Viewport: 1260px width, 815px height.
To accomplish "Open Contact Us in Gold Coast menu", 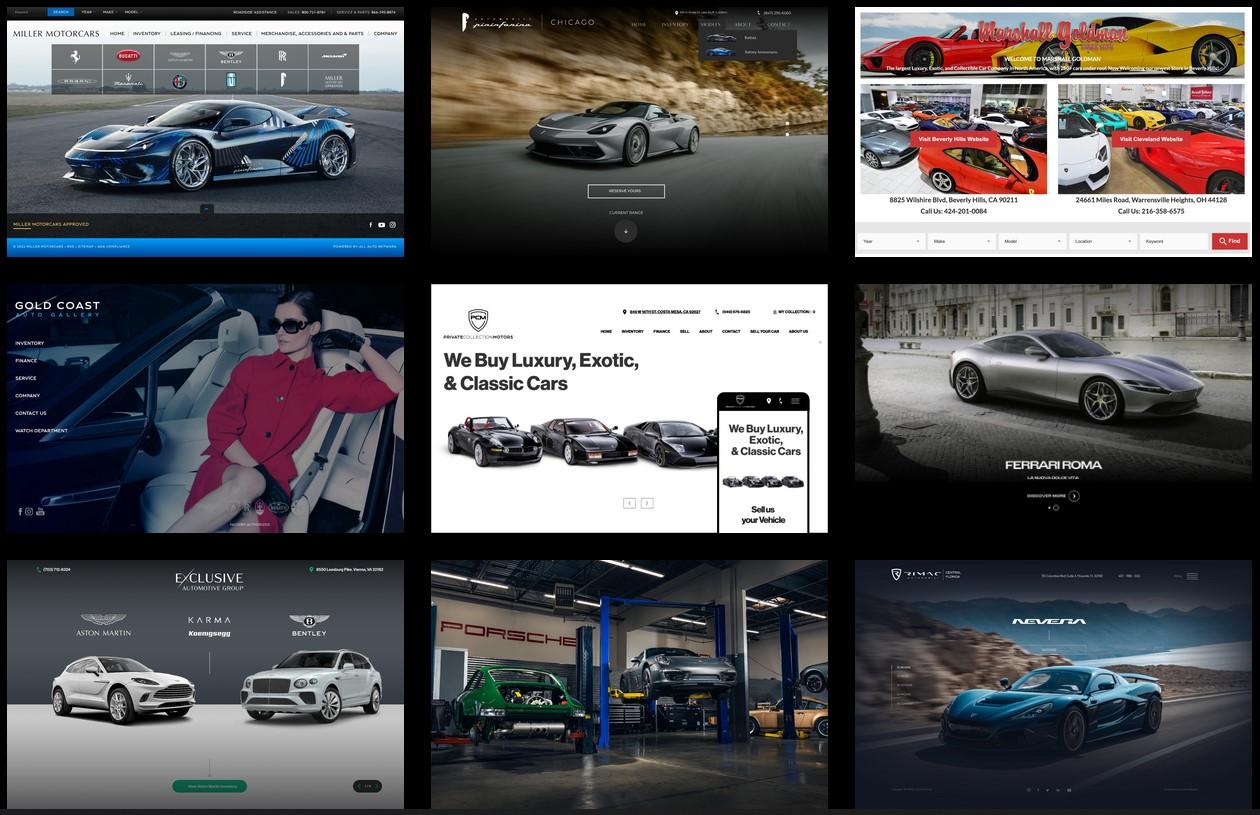I will [x=31, y=413].
